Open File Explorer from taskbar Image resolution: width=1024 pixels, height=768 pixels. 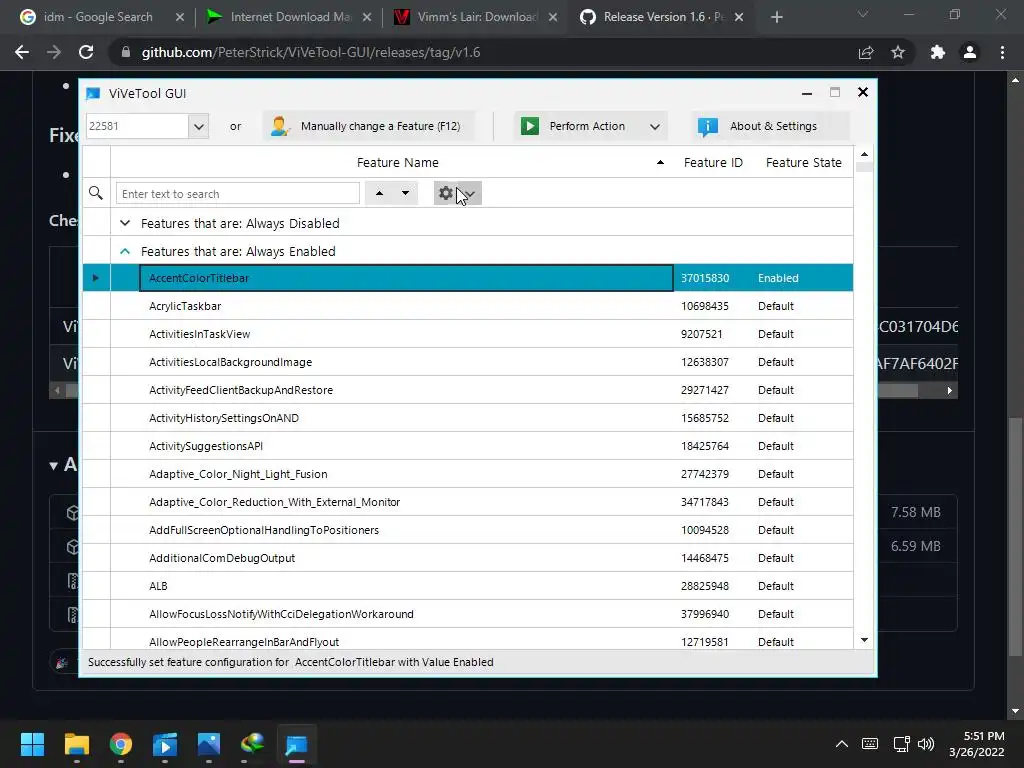pos(76,744)
